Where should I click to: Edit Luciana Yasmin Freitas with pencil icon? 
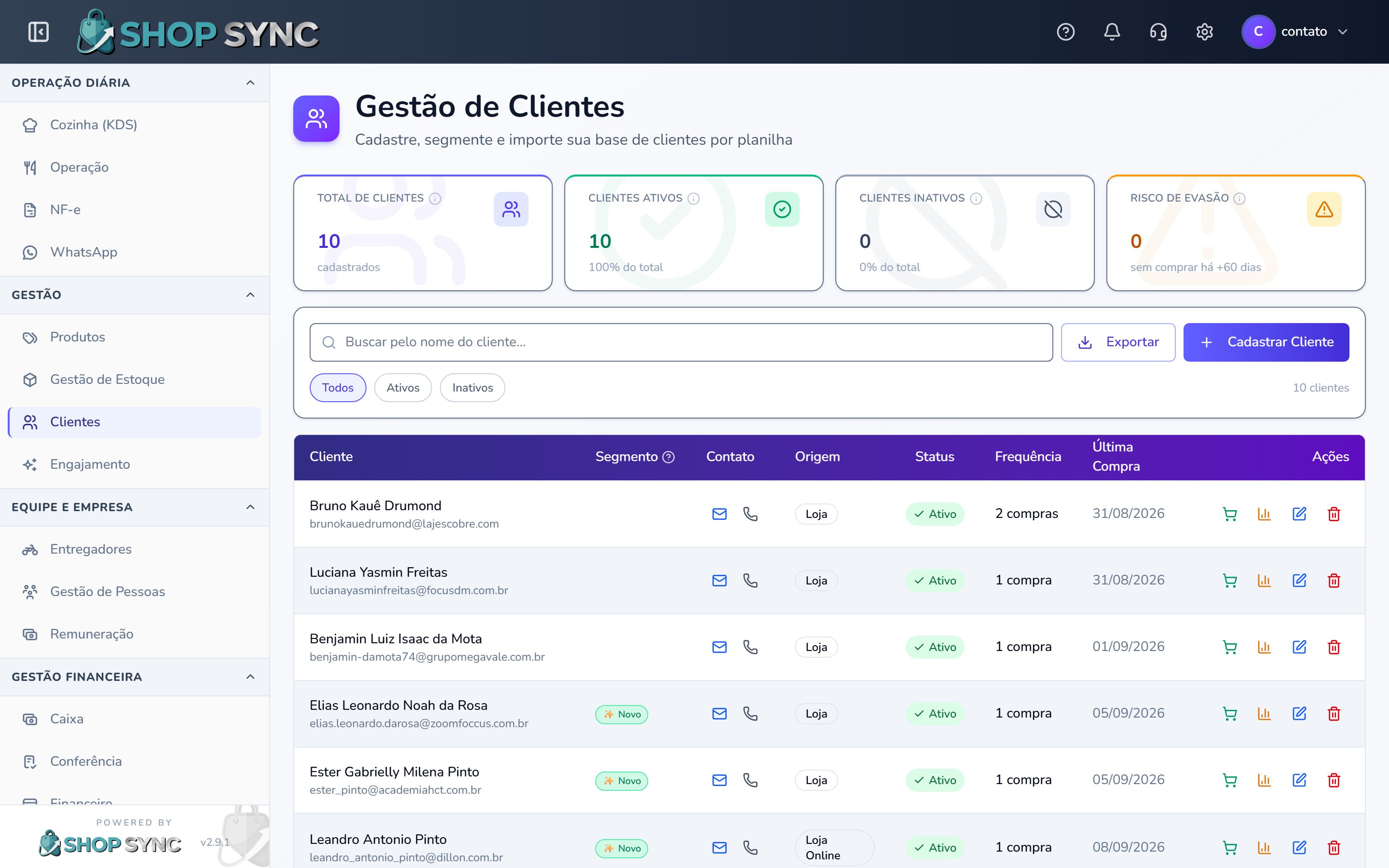click(x=1299, y=581)
